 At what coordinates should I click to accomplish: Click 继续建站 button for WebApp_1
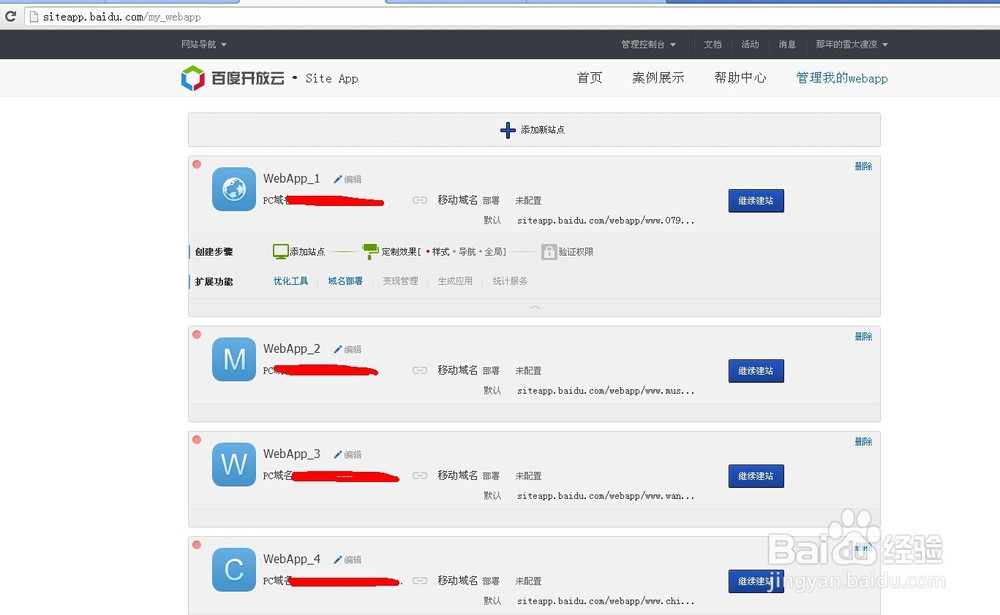pyautogui.click(x=756, y=200)
